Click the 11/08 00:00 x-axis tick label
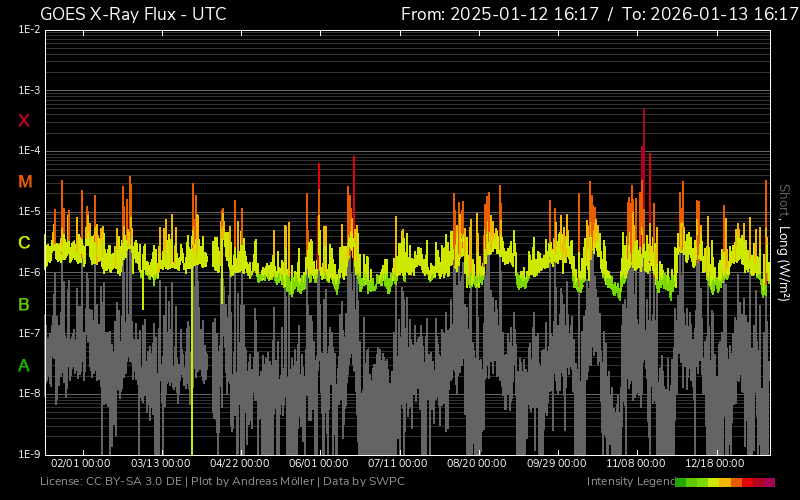The height and width of the screenshot is (500, 800). pos(636,463)
